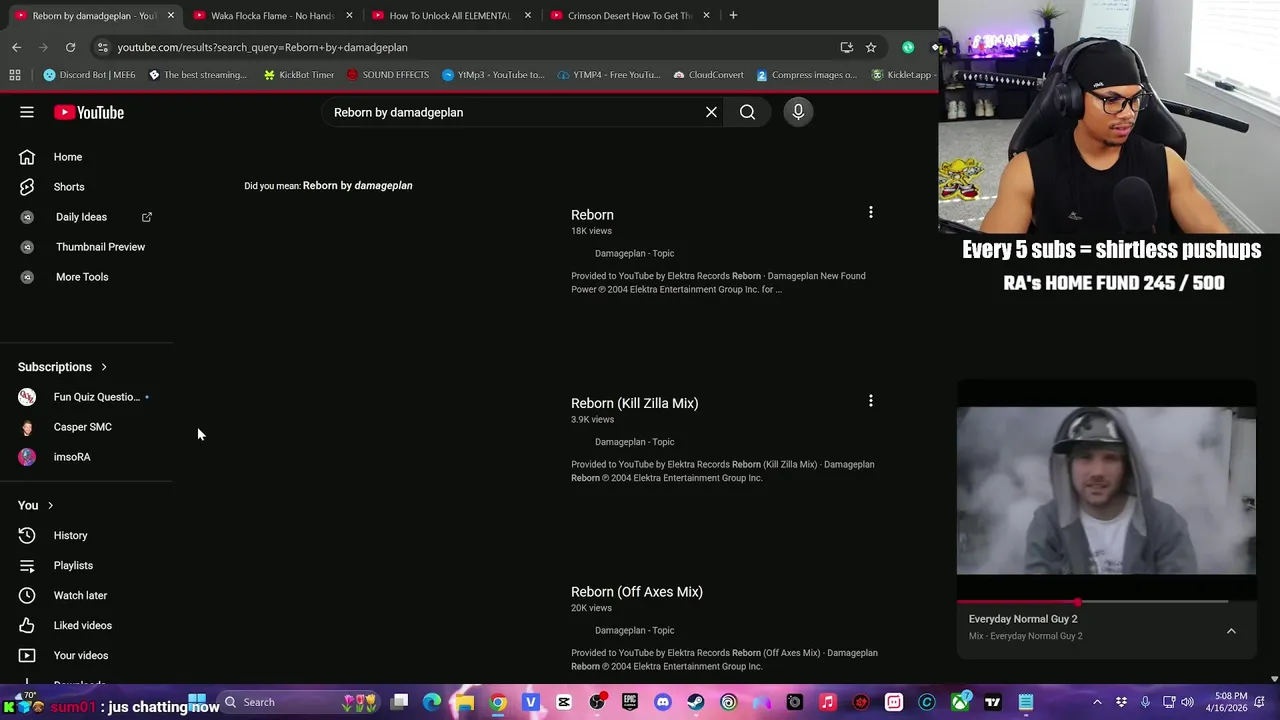This screenshot has width=1280, height=720.
Task: Open the Chrome apps grid in the bookmarks bar
Action: tap(15, 75)
